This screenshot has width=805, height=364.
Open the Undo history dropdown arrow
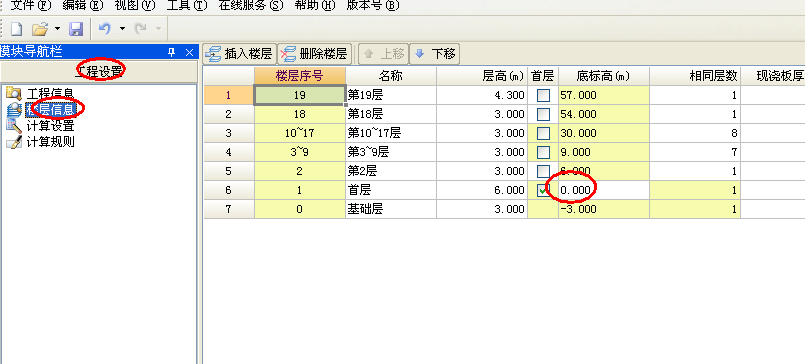coord(122,28)
